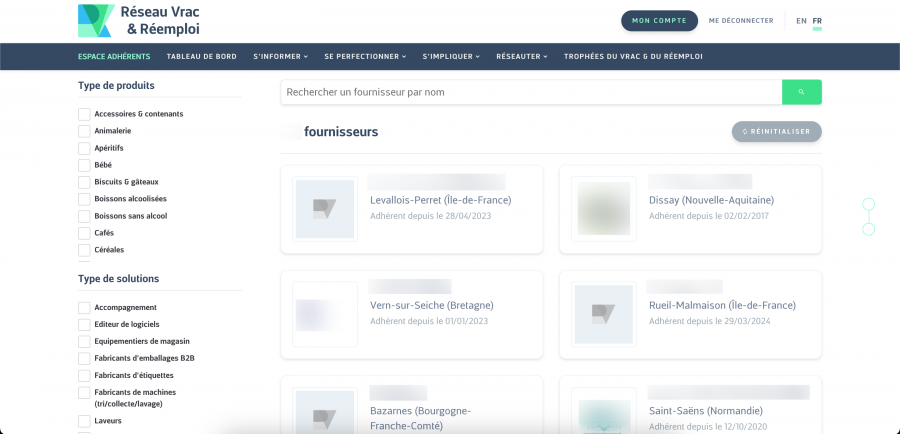Switch language to EN
900x434 pixels.
tap(801, 21)
